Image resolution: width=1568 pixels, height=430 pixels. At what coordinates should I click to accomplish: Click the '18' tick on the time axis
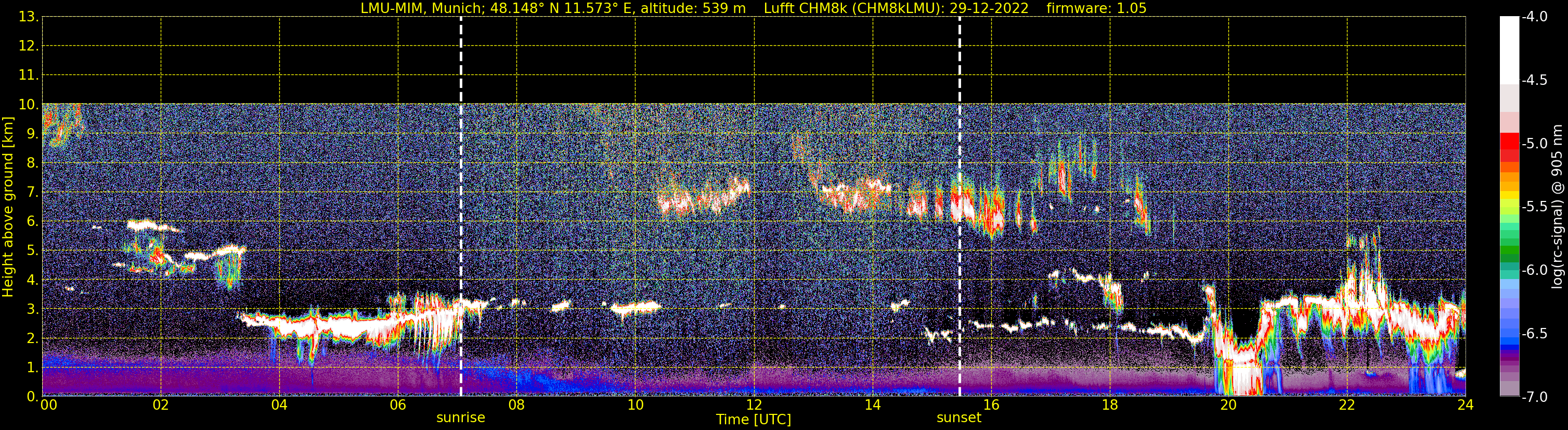click(x=1110, y=405)
